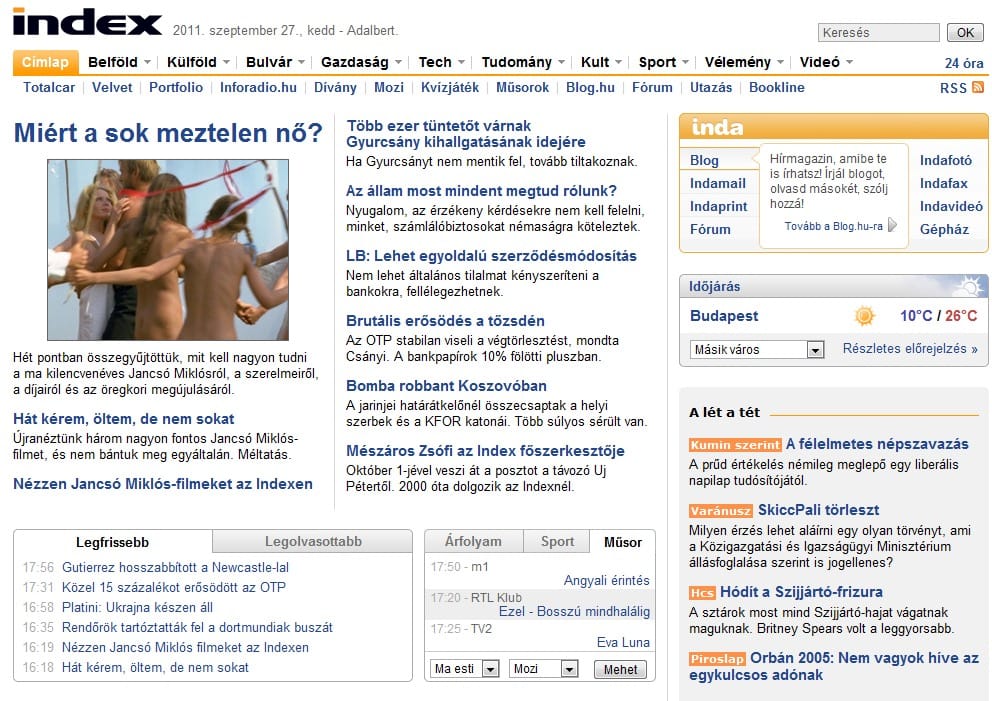Open the Portfolio link
This screenshot has height=701, width=992.
coord(176,87)
